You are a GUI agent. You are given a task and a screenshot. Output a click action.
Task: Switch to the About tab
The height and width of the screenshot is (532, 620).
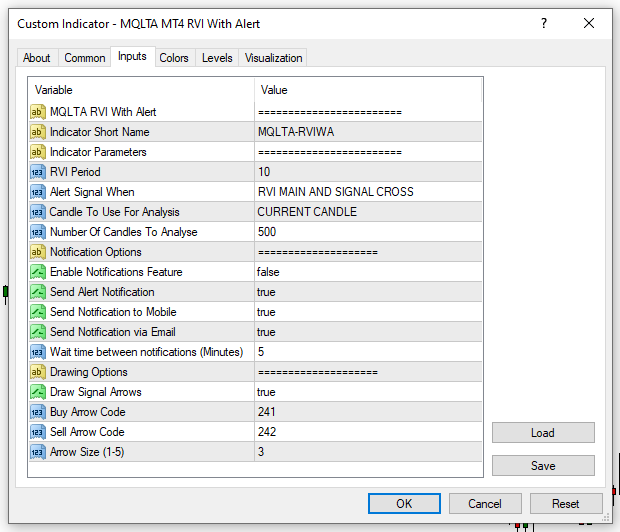click(36, 58)
